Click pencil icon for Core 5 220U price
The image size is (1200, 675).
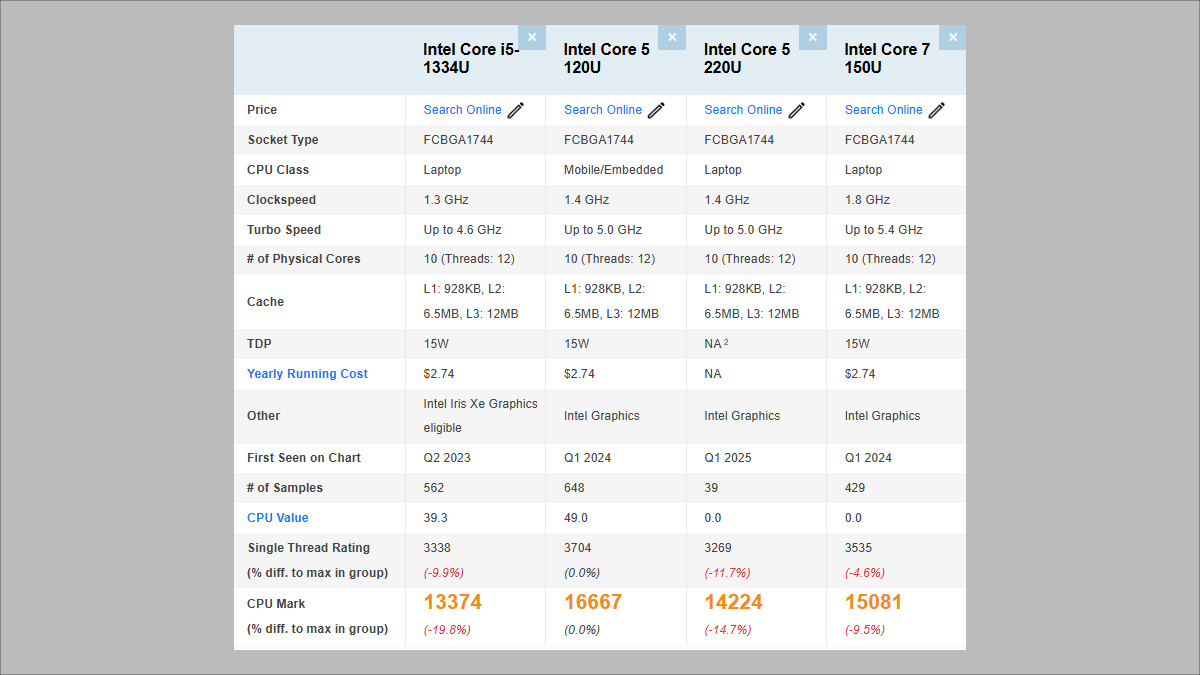[x=797, y=110]
